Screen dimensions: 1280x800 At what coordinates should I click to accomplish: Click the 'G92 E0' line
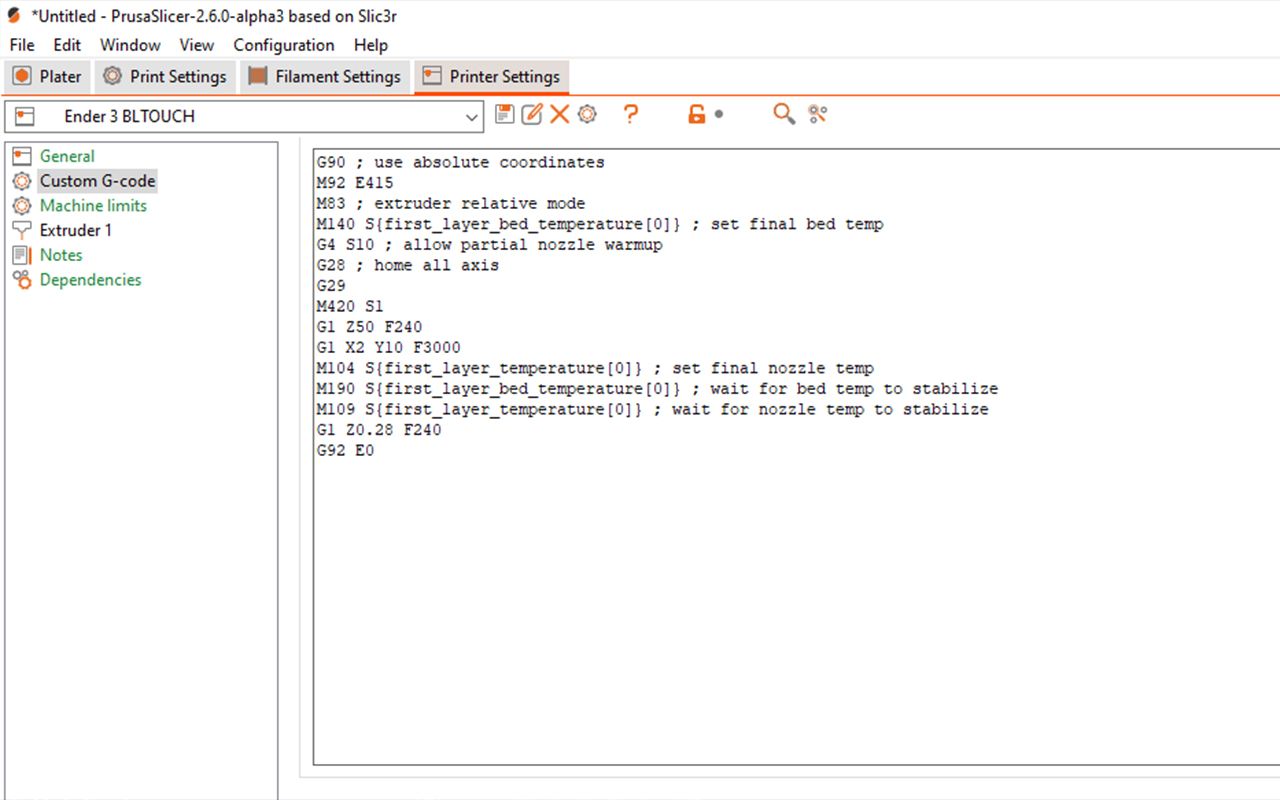345,450
